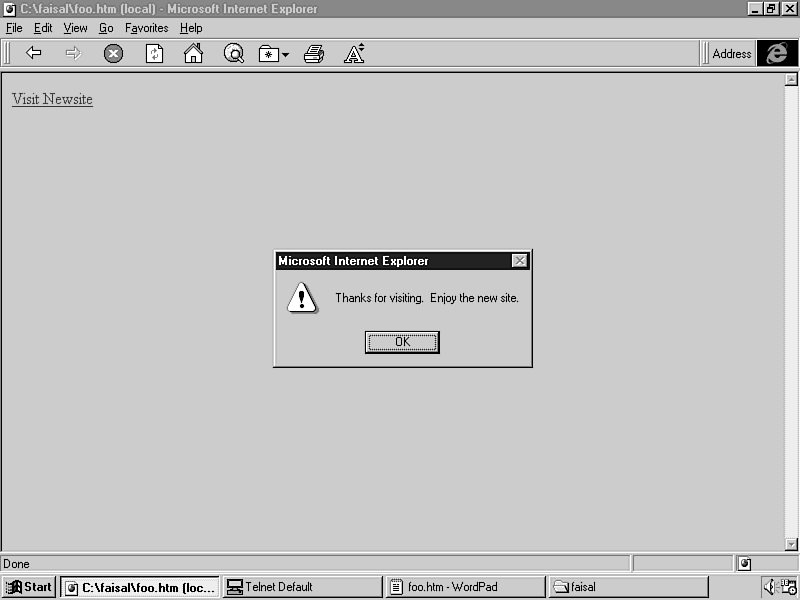The image size is (800, 600).
Task: Click the Font size icon
Action: coord(354,53)
